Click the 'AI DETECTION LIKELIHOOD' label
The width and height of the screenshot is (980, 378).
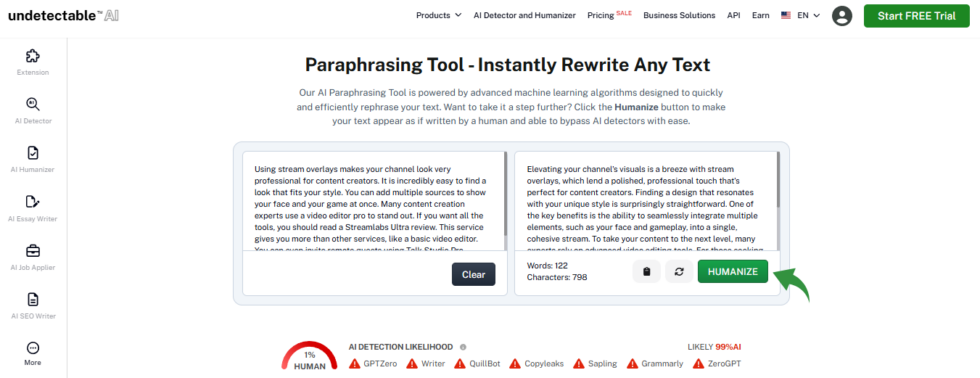[x=401, y=347]
